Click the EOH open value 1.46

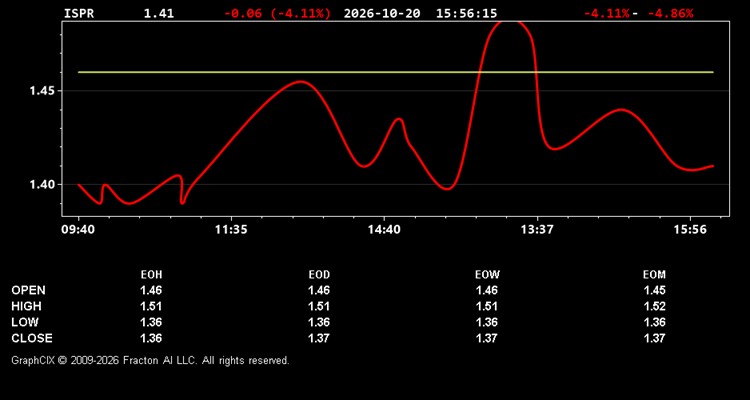point(151,290)
